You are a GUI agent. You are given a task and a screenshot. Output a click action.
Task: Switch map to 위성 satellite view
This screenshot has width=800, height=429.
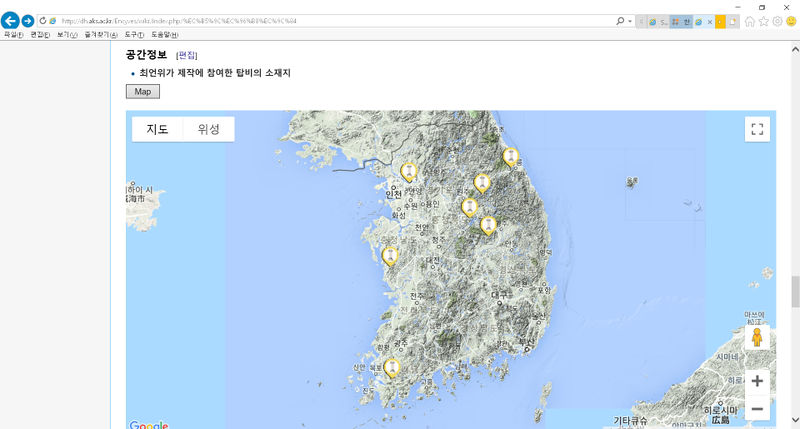pos(209,129)
